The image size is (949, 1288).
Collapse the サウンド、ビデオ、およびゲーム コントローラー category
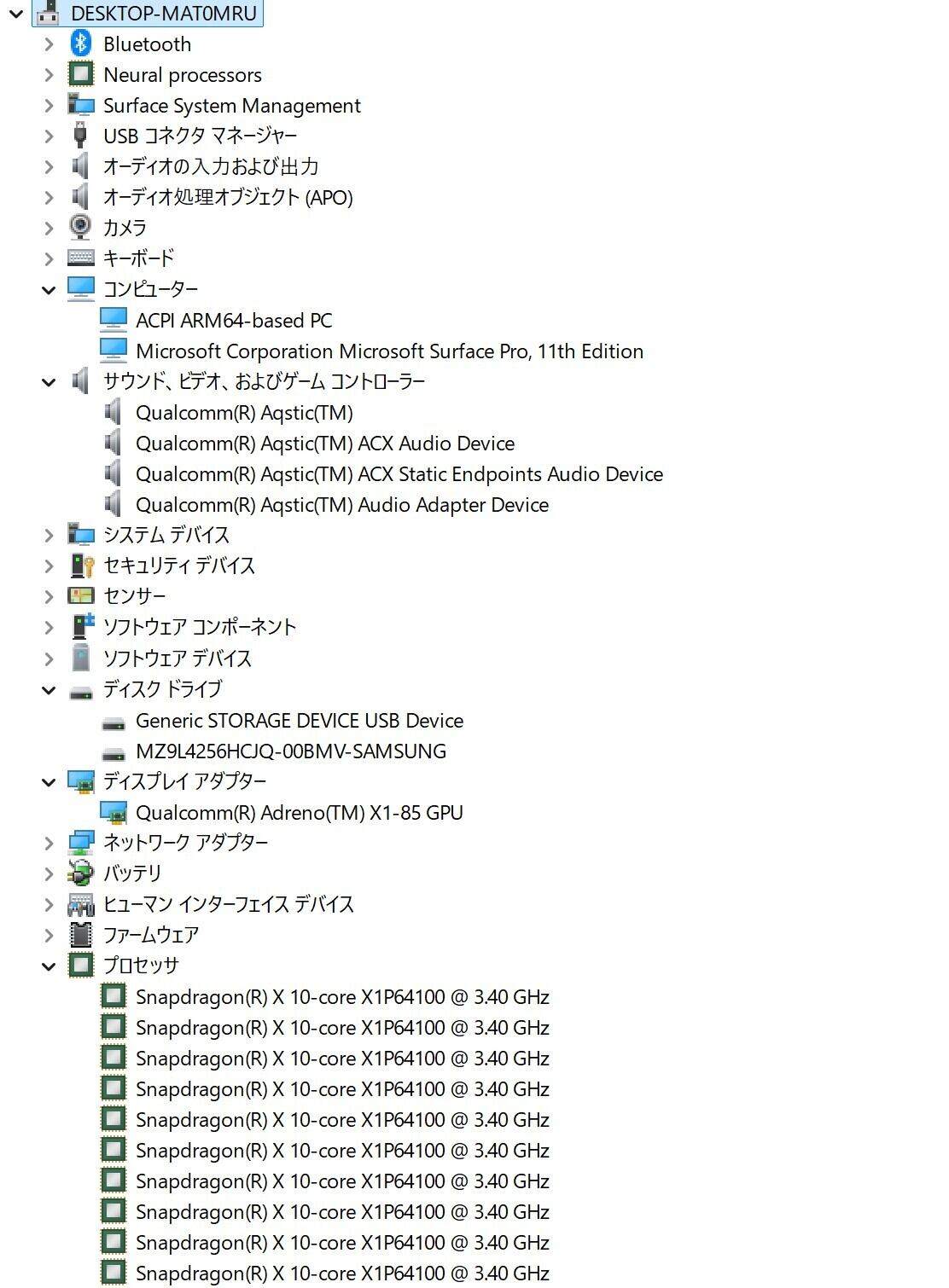coord(49,381)
